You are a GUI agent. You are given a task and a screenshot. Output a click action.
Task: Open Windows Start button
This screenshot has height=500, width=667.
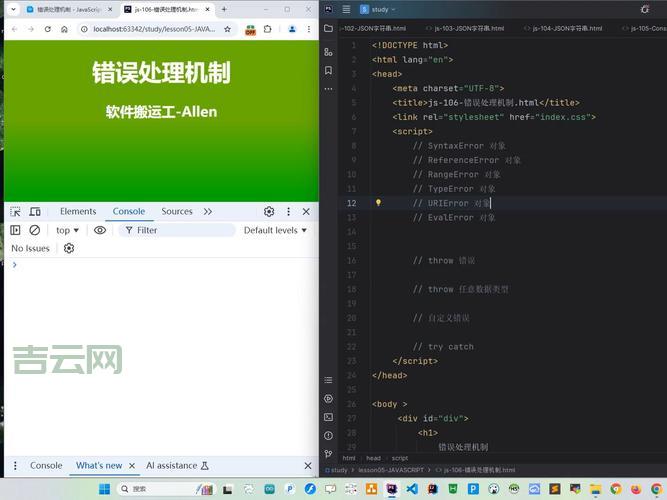tap(105, 489)
